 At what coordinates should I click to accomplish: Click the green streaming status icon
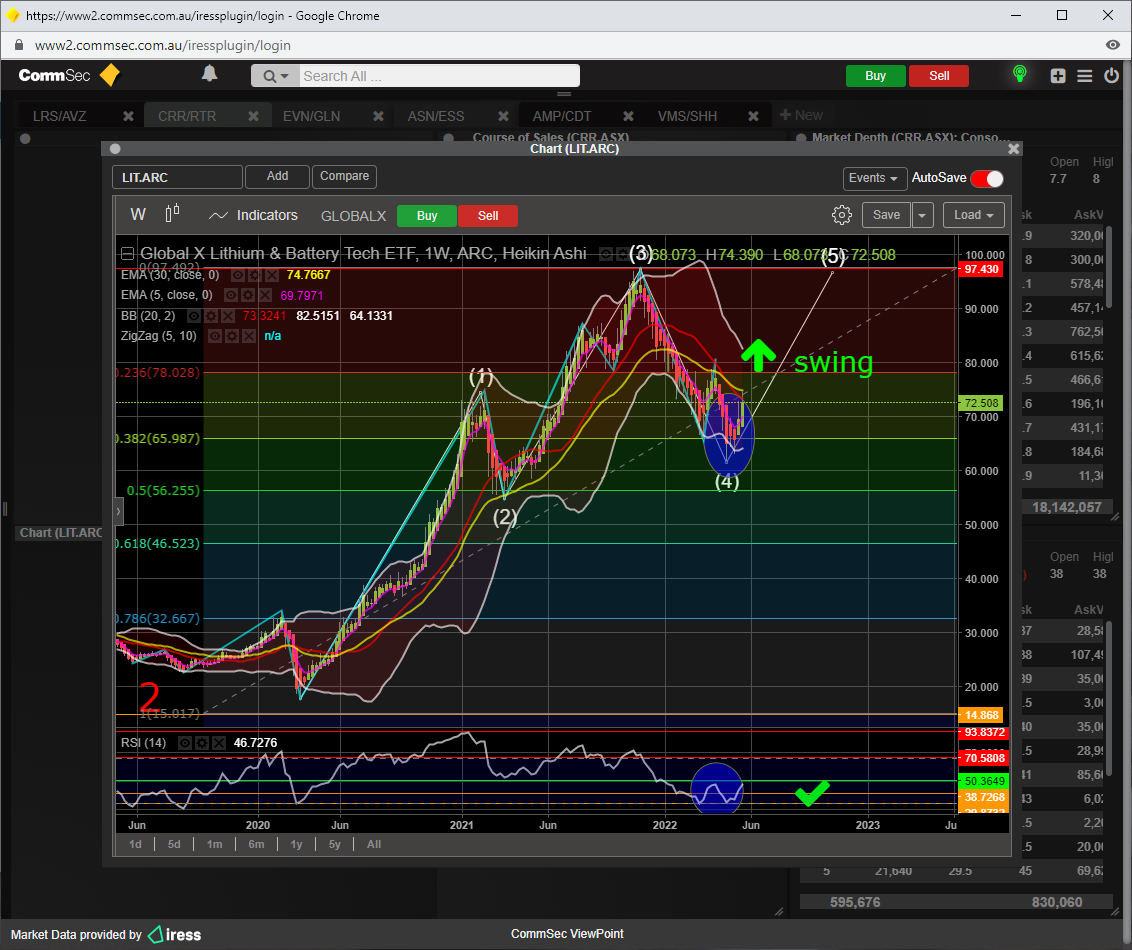click(1019, 75)
